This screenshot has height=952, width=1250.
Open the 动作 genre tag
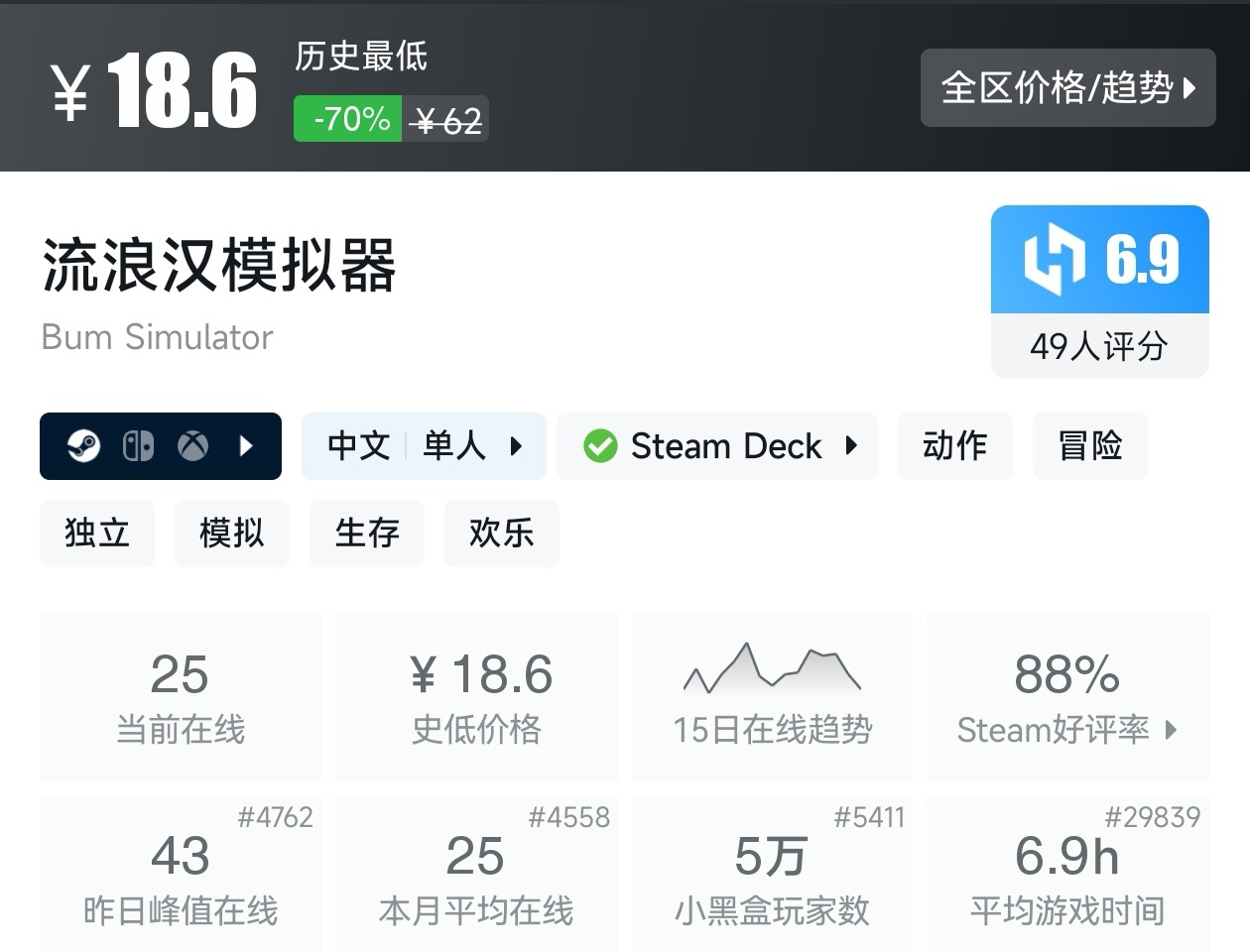click(x=955, y=446)
